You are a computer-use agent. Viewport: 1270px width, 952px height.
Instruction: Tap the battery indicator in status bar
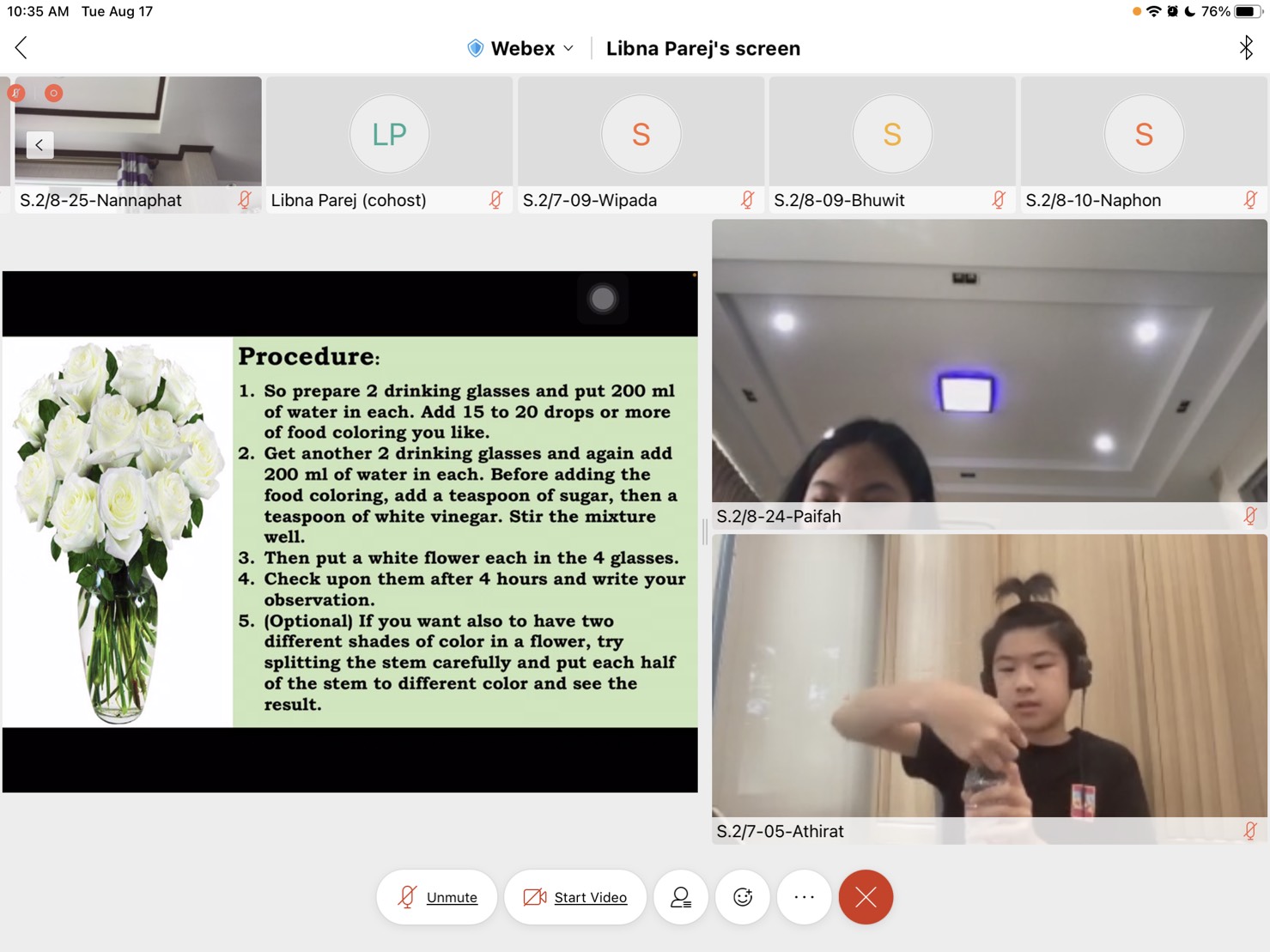pos(1248,11)
